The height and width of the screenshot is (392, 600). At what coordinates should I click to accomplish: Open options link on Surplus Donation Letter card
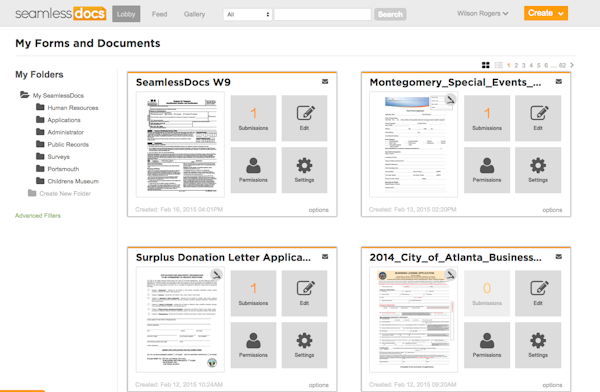(318, 385)
